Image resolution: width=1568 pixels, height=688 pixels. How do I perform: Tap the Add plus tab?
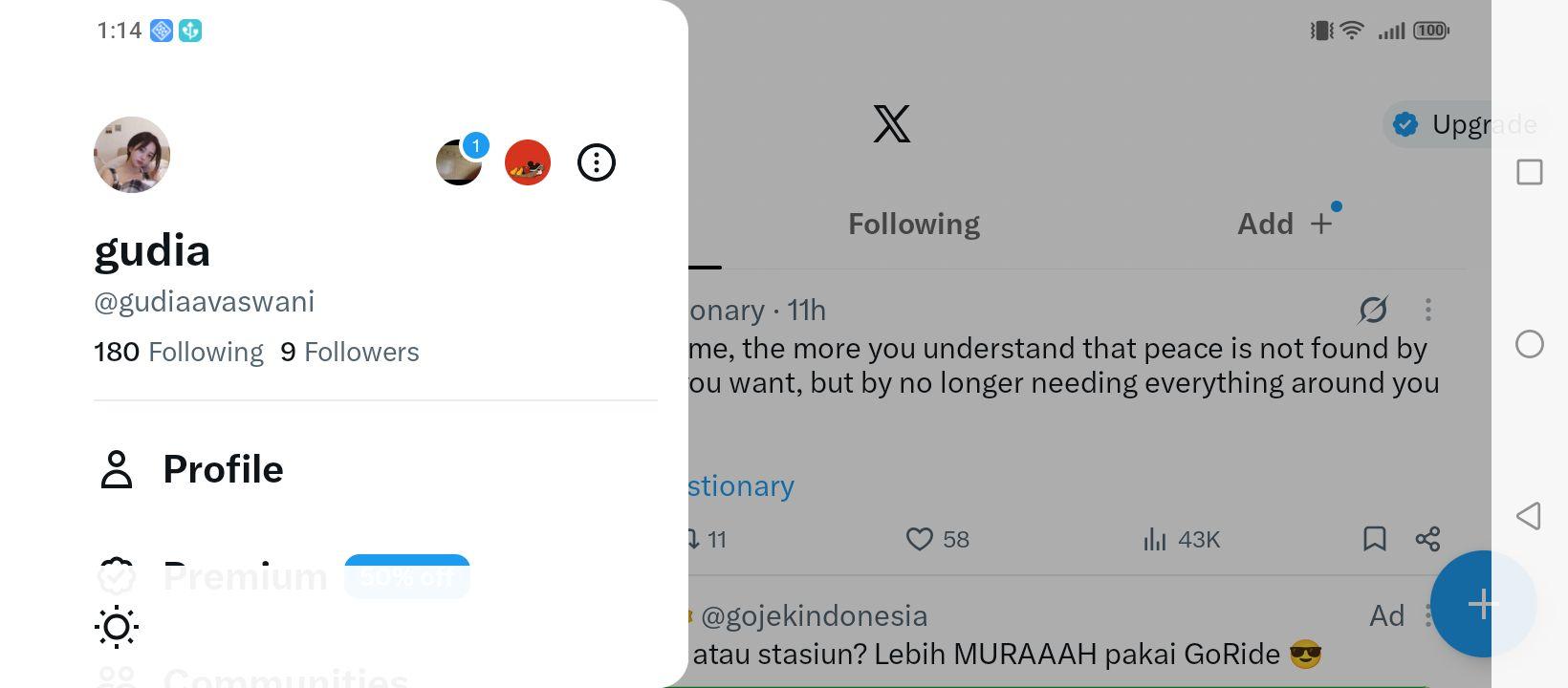tap(1285, 224)
